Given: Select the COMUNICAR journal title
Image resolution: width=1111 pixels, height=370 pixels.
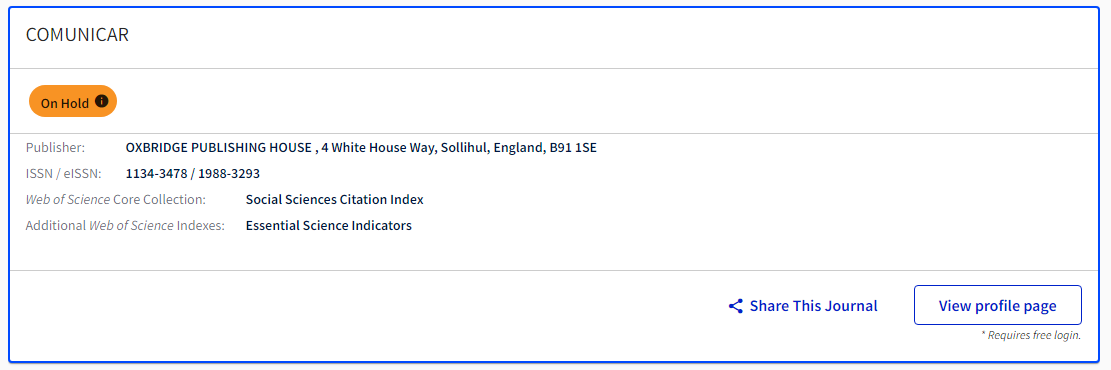Looking at the screenshot, I should pos(77,35).
